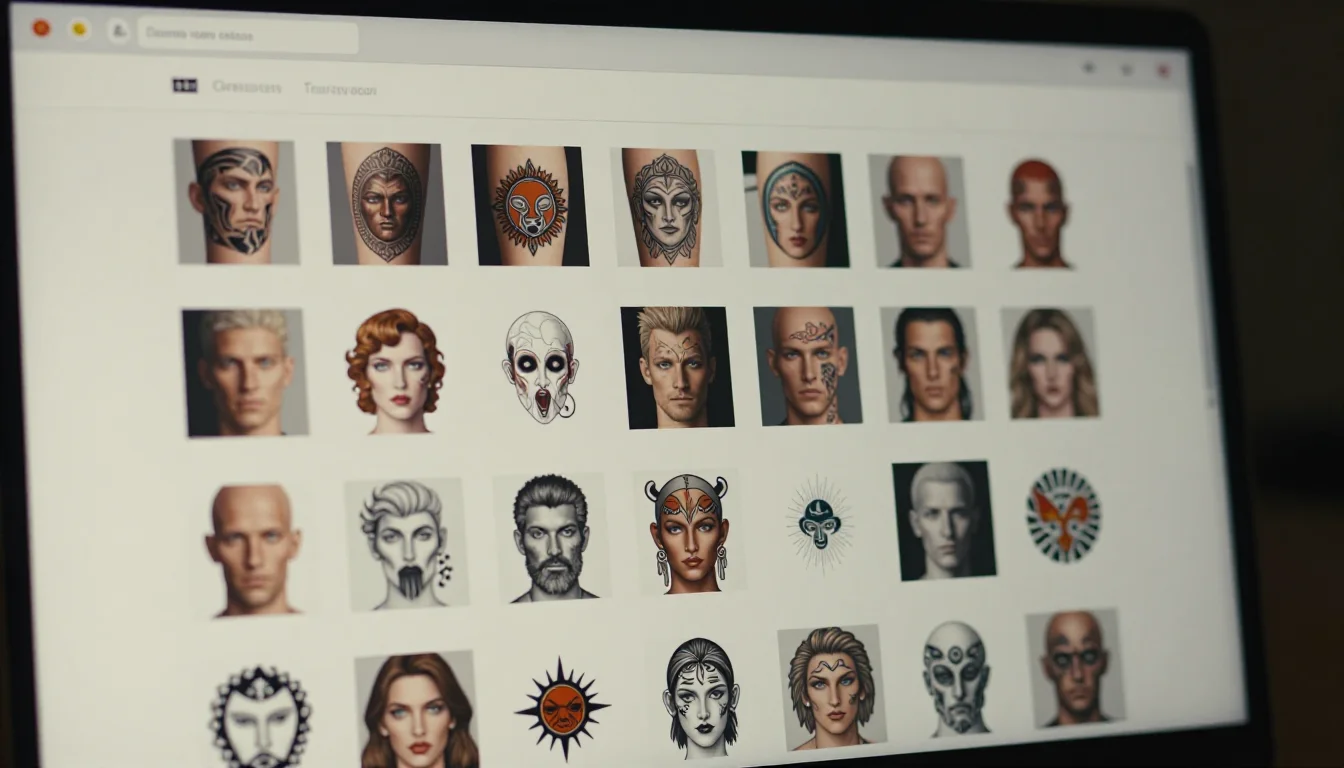Image resolution: width=1344 pixels, height=768 pixels.
Task: Click the gray tab icon beside the yellow button
Action: pos(118,30)
